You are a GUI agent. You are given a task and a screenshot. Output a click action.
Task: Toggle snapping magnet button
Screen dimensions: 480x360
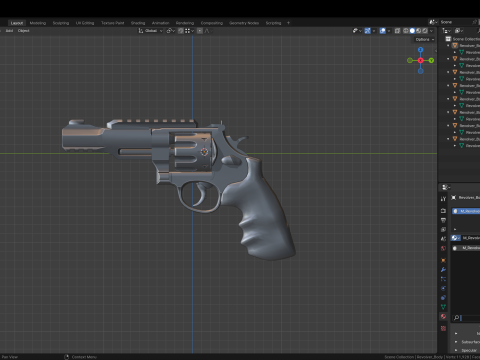180,31
